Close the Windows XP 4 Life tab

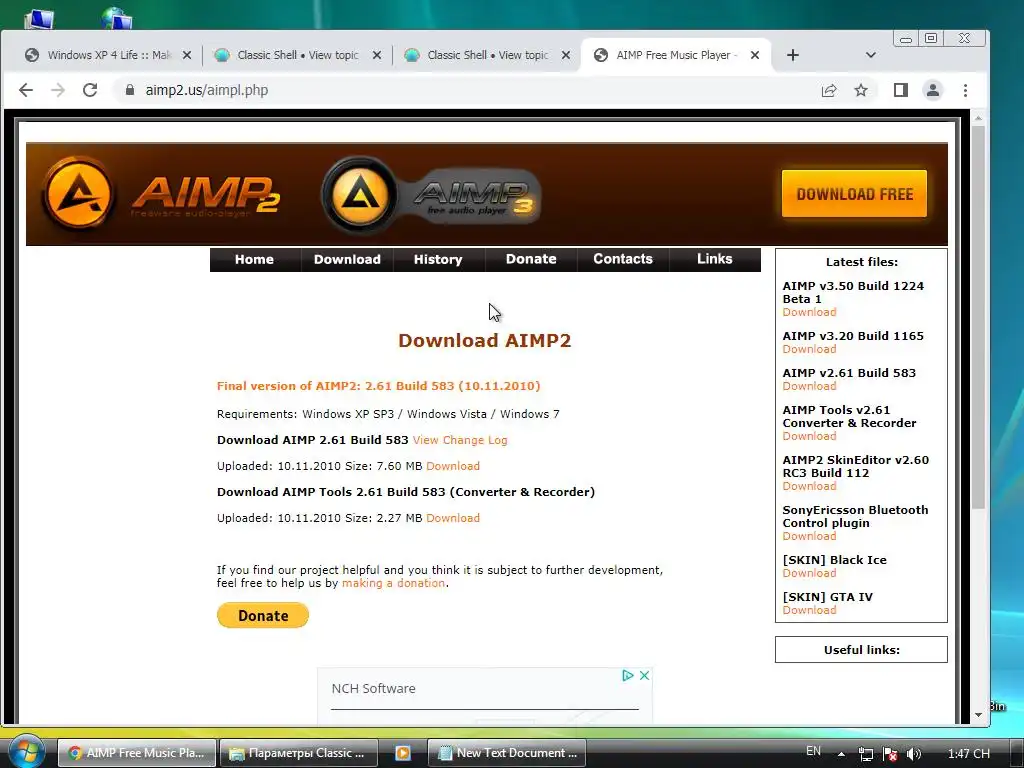click(187, 55)
